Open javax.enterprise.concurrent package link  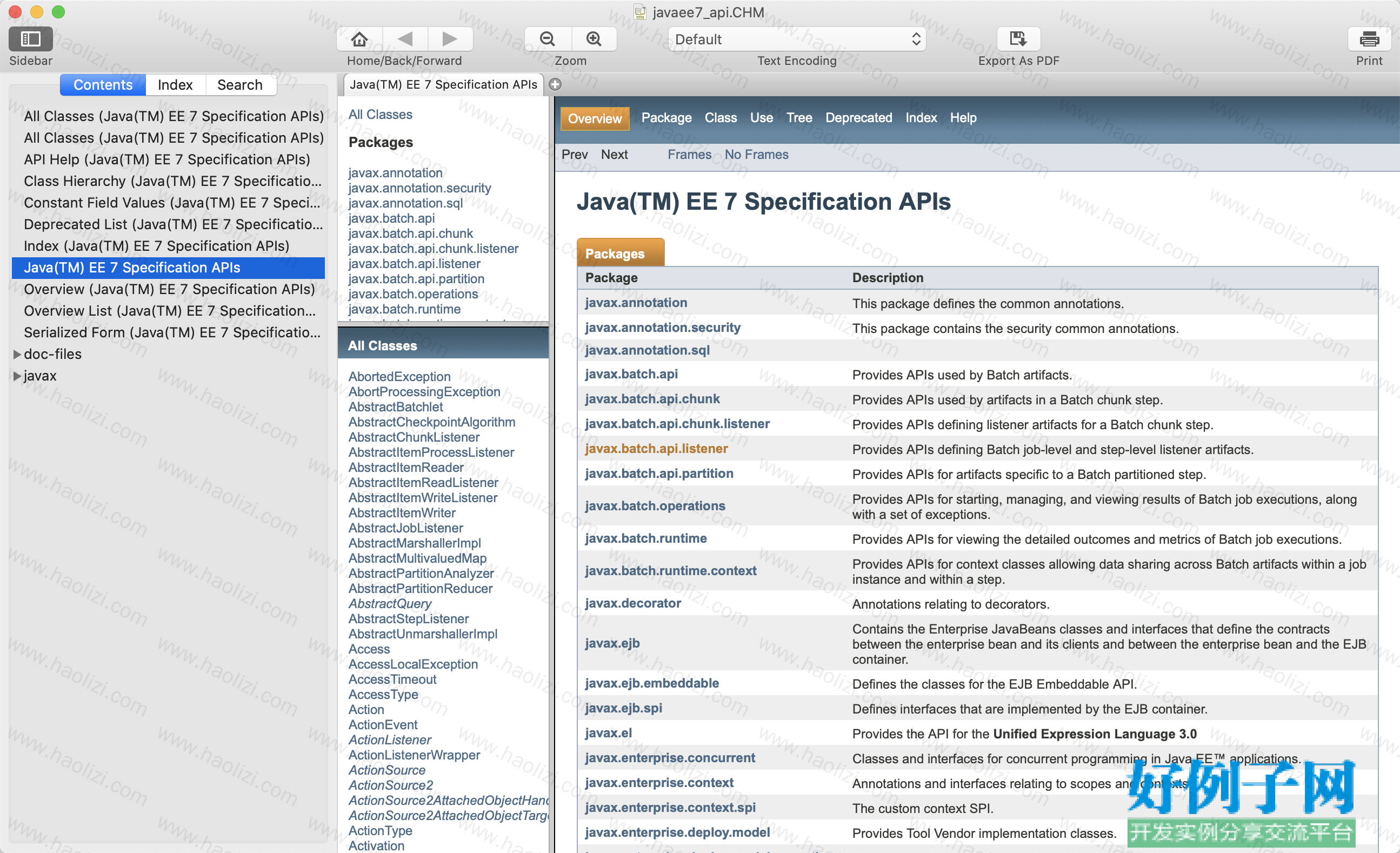tap(670, 757)
